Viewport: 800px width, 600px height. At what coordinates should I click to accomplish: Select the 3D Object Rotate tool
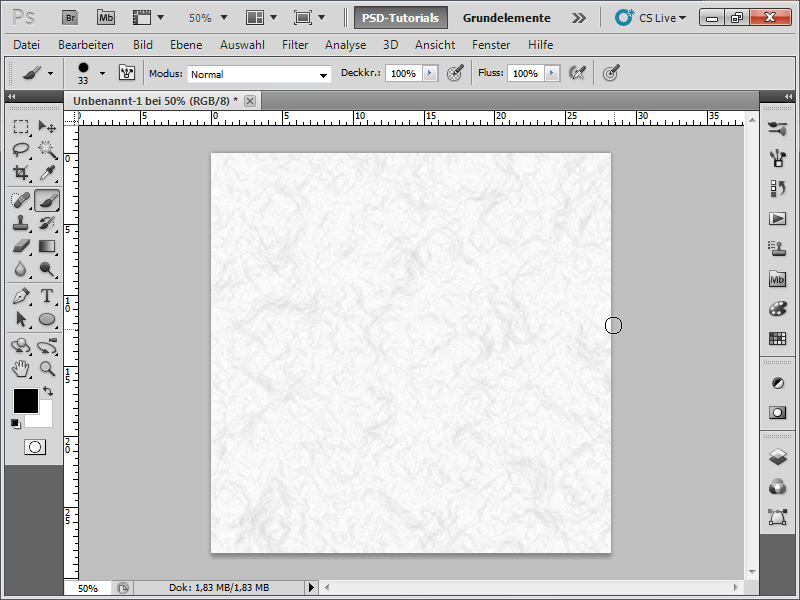click(x=21, y=346)
